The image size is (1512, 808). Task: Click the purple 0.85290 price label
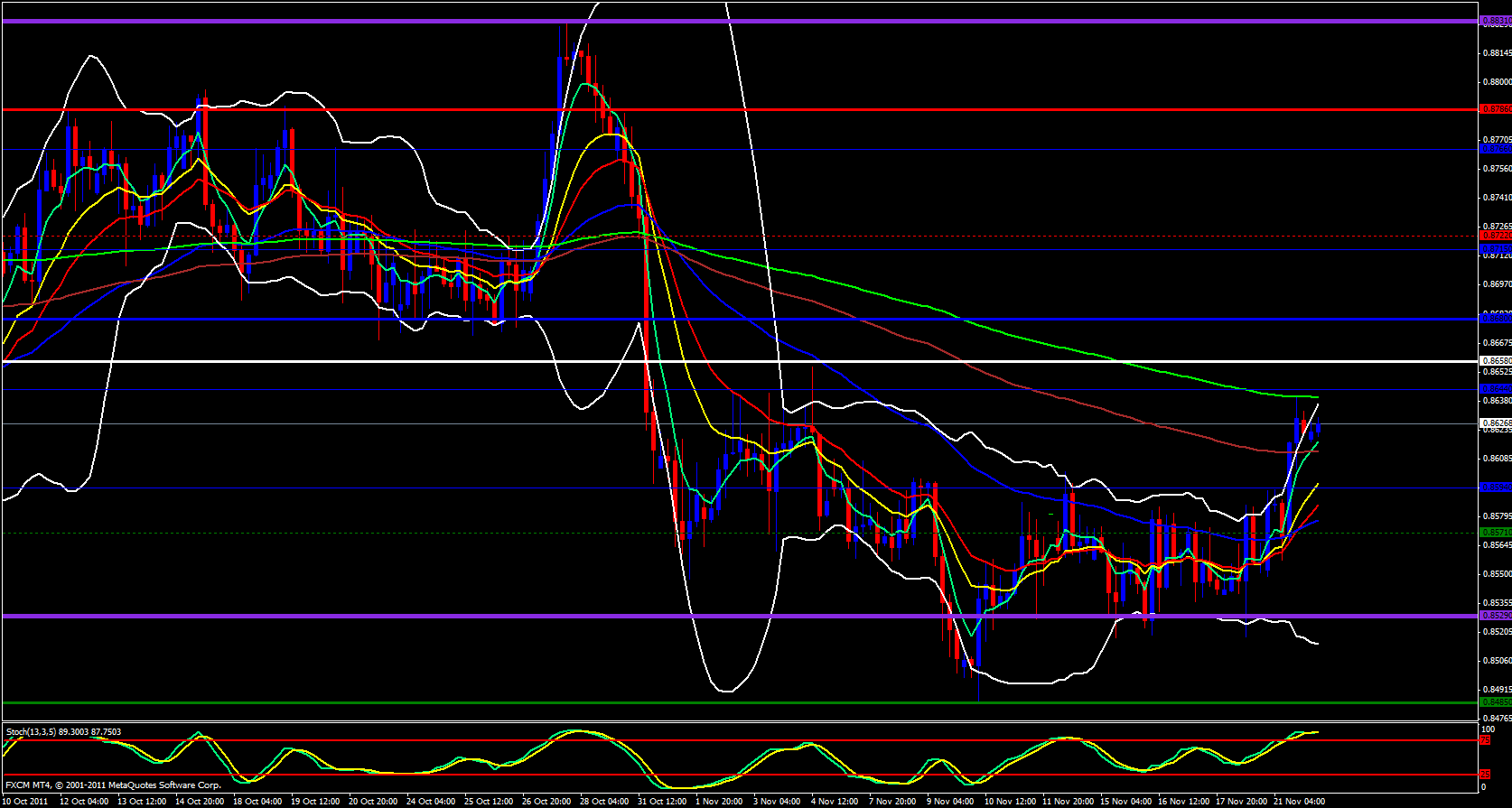click(x=1495, y=616)
